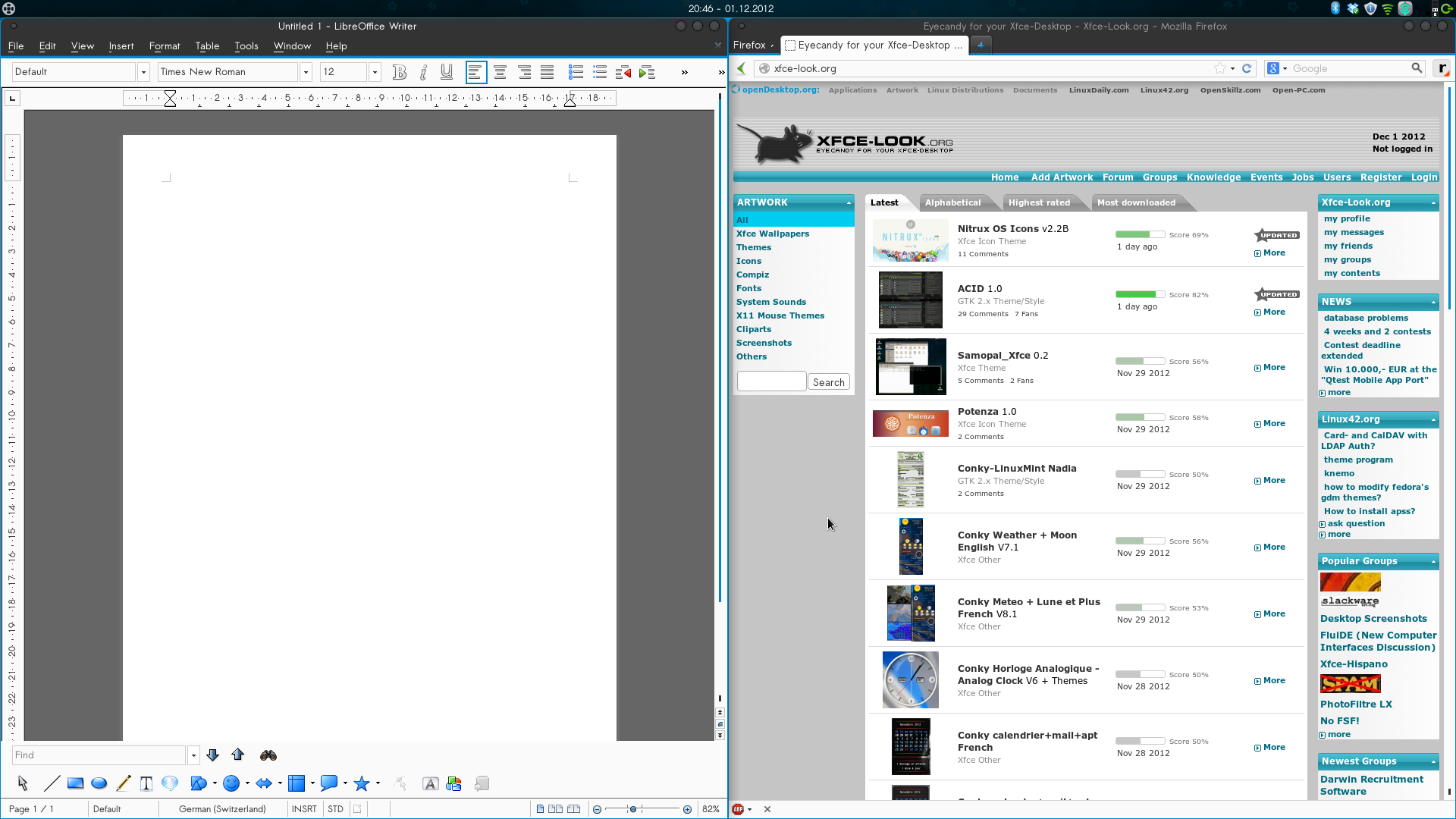Click the zoom slider handle in Writer status bar
The width and height of the screenshot is (1456, 819).
(x=632, y=809)
